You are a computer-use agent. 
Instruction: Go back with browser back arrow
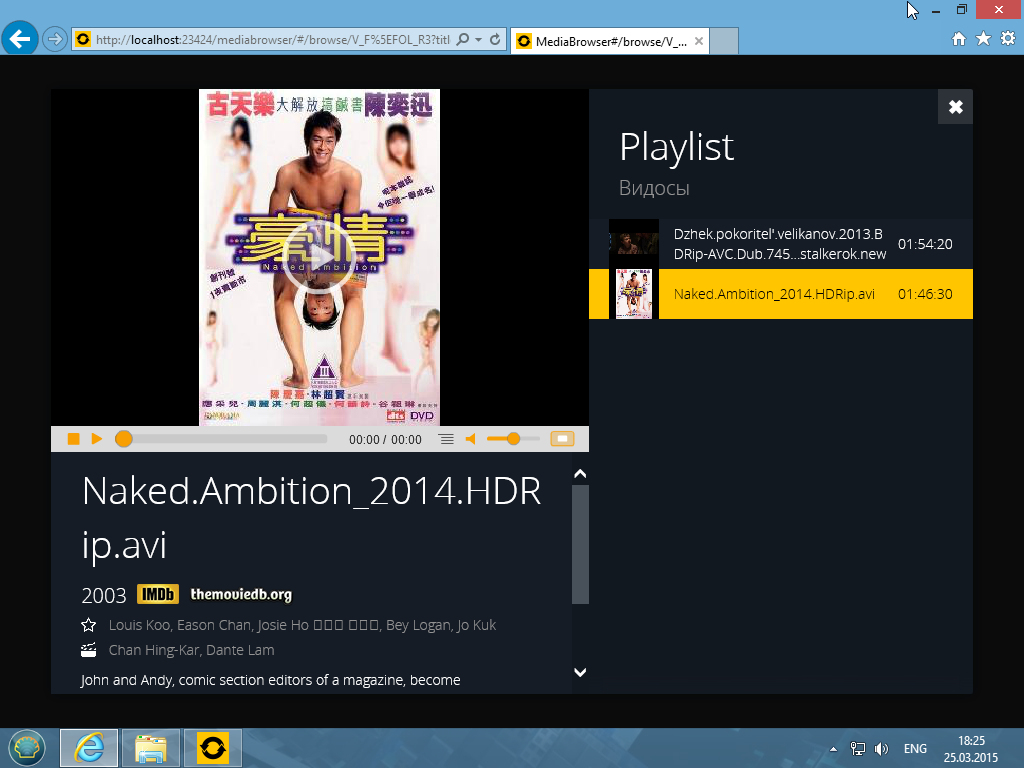click(x=20, y=39)
